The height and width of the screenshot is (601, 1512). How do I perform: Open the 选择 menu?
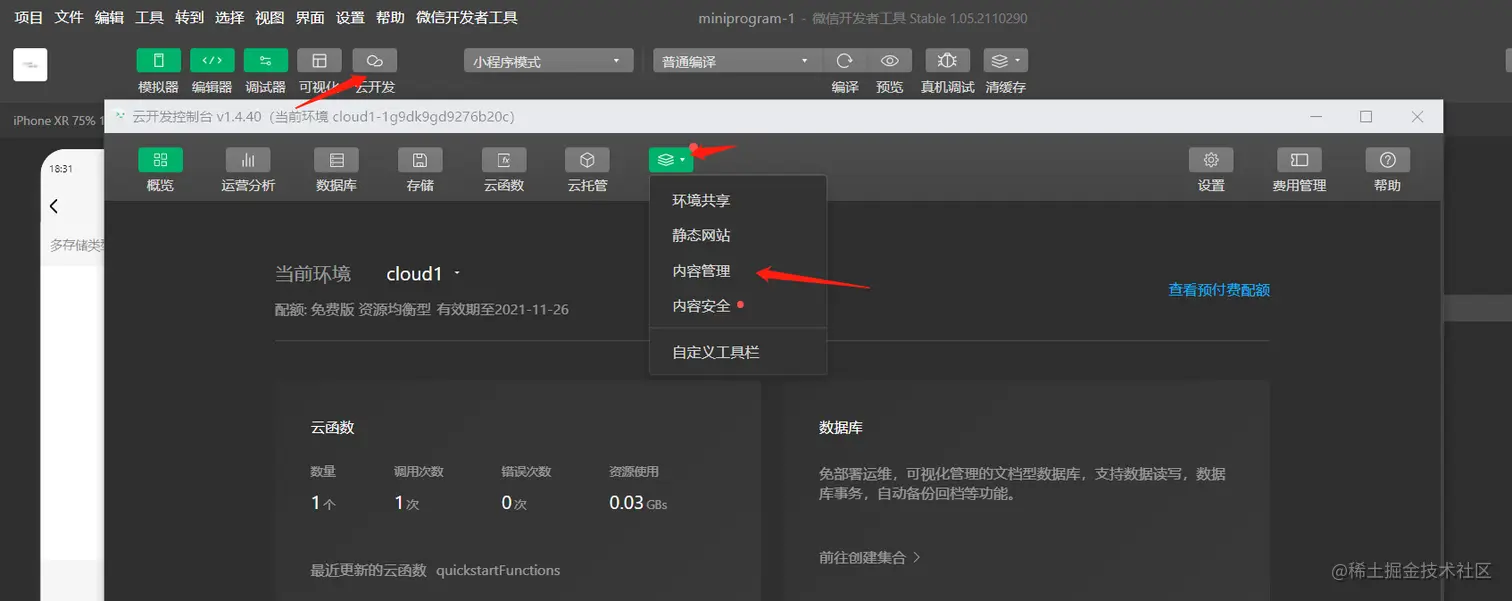tap(229, 18)
